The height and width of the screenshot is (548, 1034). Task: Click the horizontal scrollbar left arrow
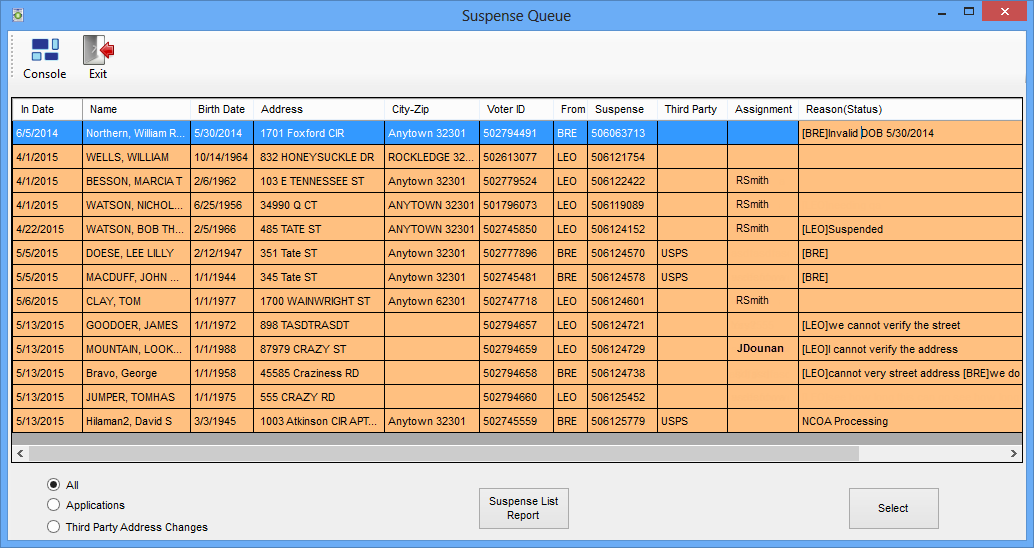pyautogui.click(x=21, y=453)
